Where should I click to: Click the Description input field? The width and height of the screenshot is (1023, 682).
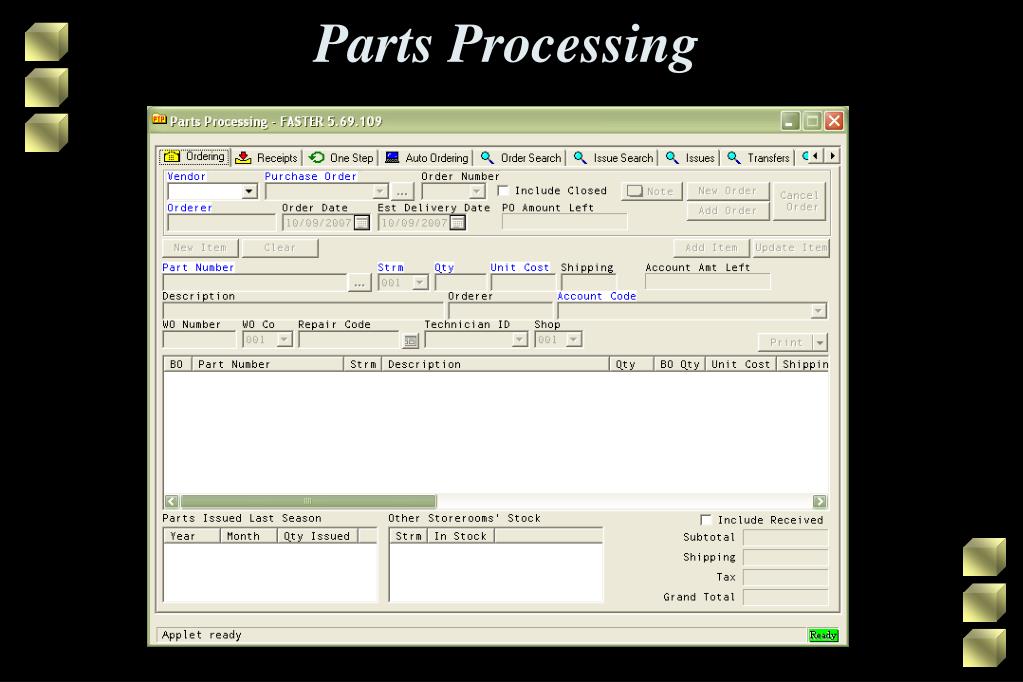pyautogui.click(x=303, y=311)
